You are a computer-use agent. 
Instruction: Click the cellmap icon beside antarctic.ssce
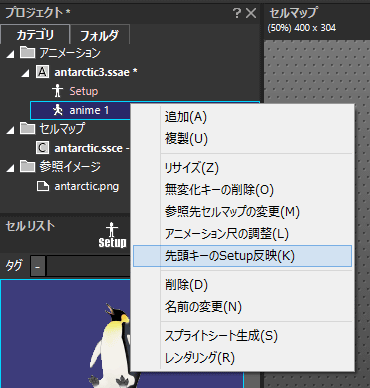[x=42, y=148]
